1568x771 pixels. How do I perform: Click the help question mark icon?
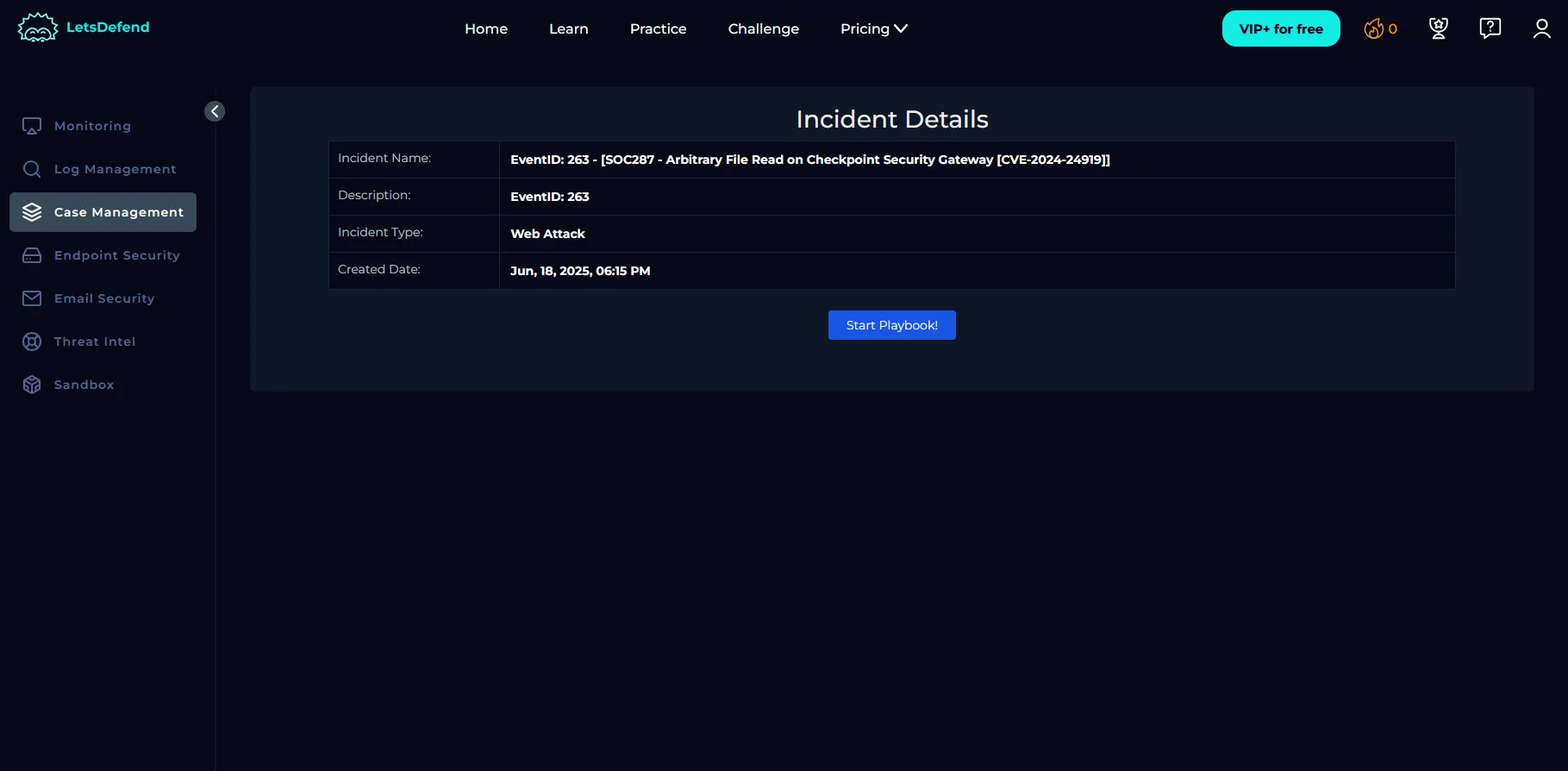1490,28
